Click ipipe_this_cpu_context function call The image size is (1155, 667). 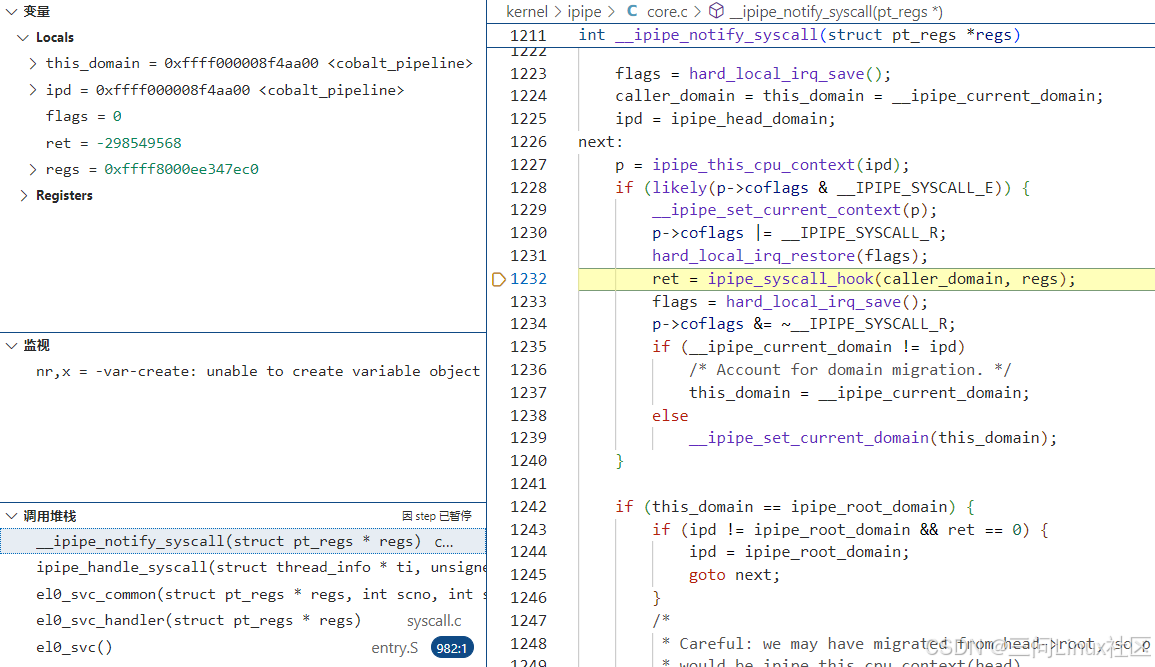(754, 165)
